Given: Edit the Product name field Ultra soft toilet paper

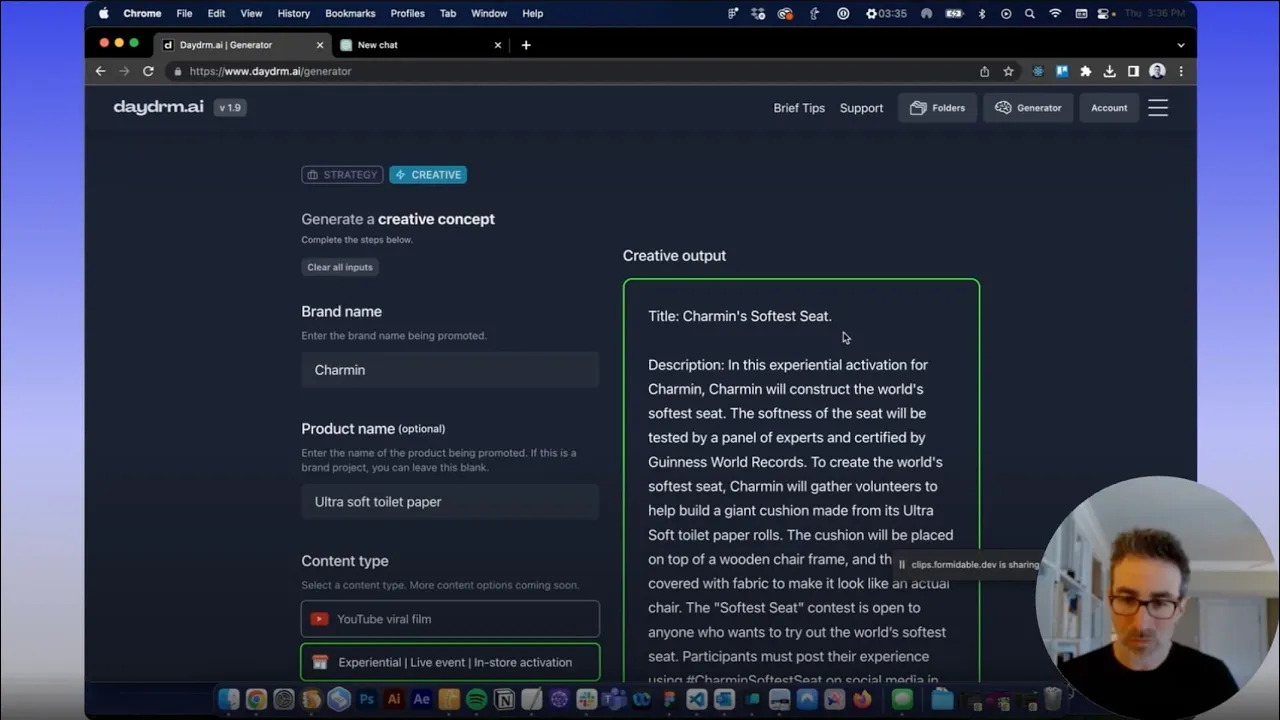Looking at the screenshot, I should pyautogui.click(x=450, y=502).
